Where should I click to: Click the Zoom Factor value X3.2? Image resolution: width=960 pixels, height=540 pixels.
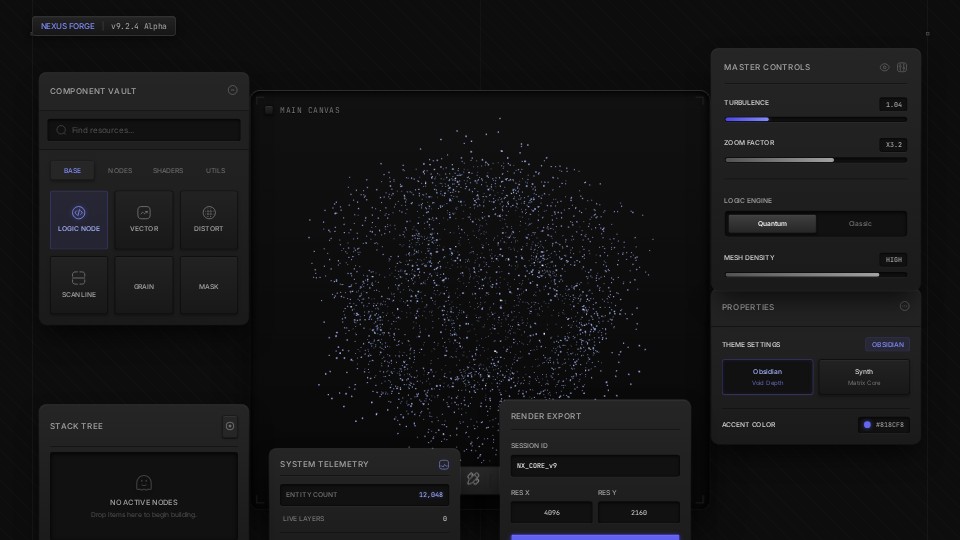click(893, 144)
